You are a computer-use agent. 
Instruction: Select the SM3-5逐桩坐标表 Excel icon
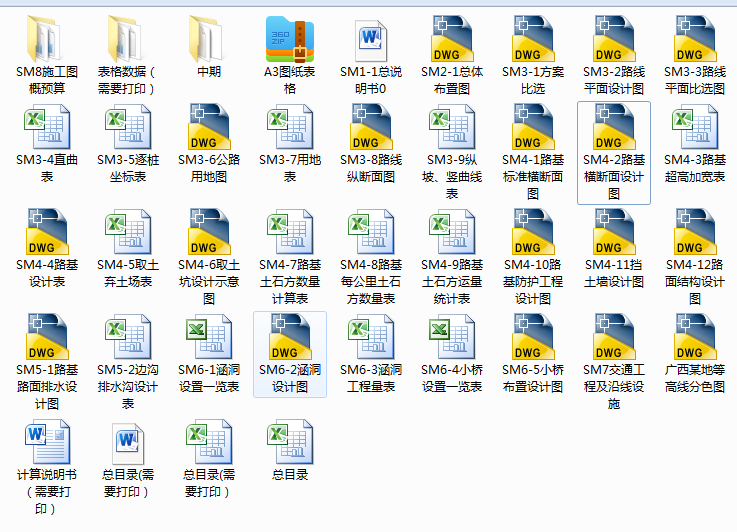pyautogui.click(x=127, y=127)
